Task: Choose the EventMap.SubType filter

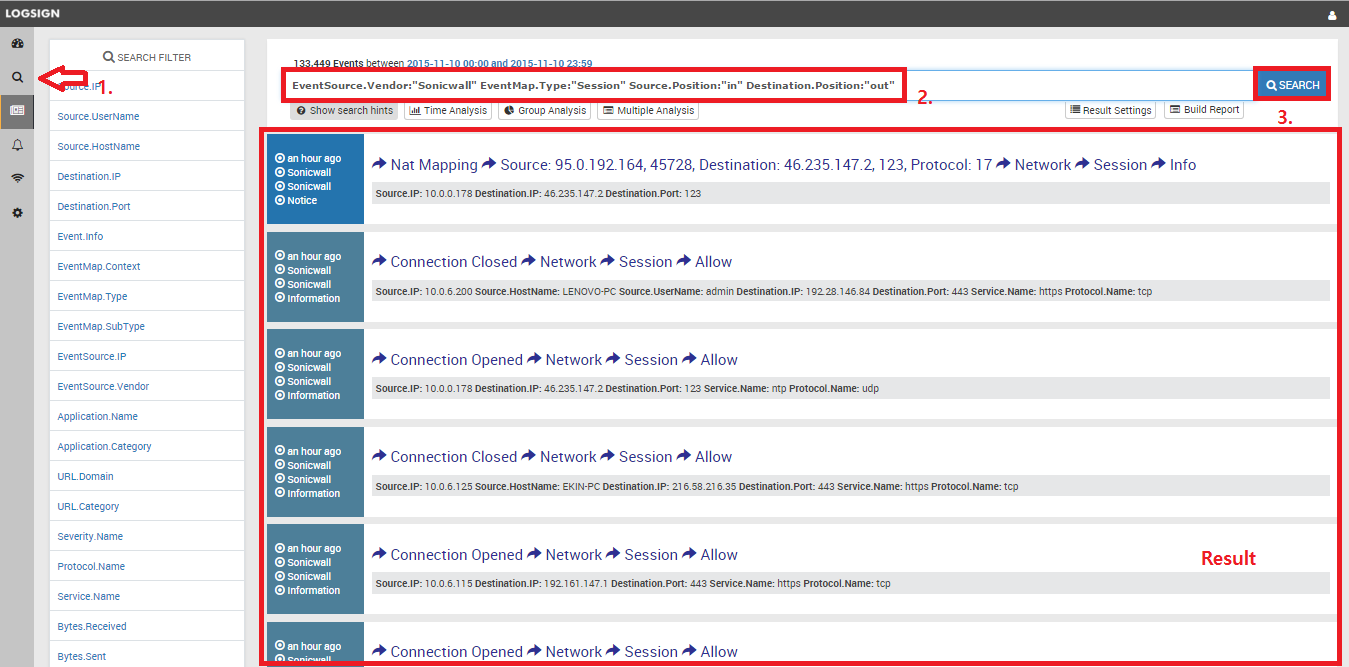Action: 101,326
